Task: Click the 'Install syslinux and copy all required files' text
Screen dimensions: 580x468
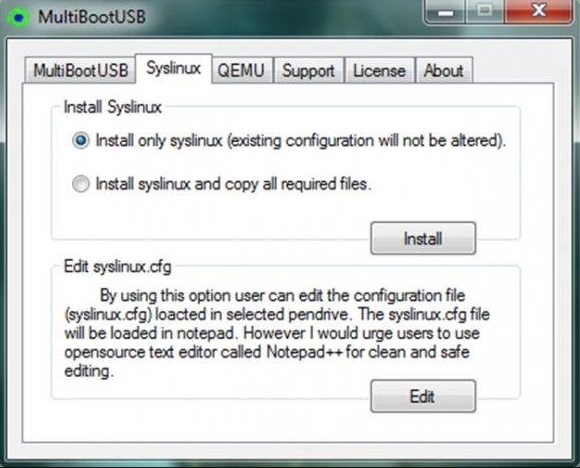Action: (233, 184)
